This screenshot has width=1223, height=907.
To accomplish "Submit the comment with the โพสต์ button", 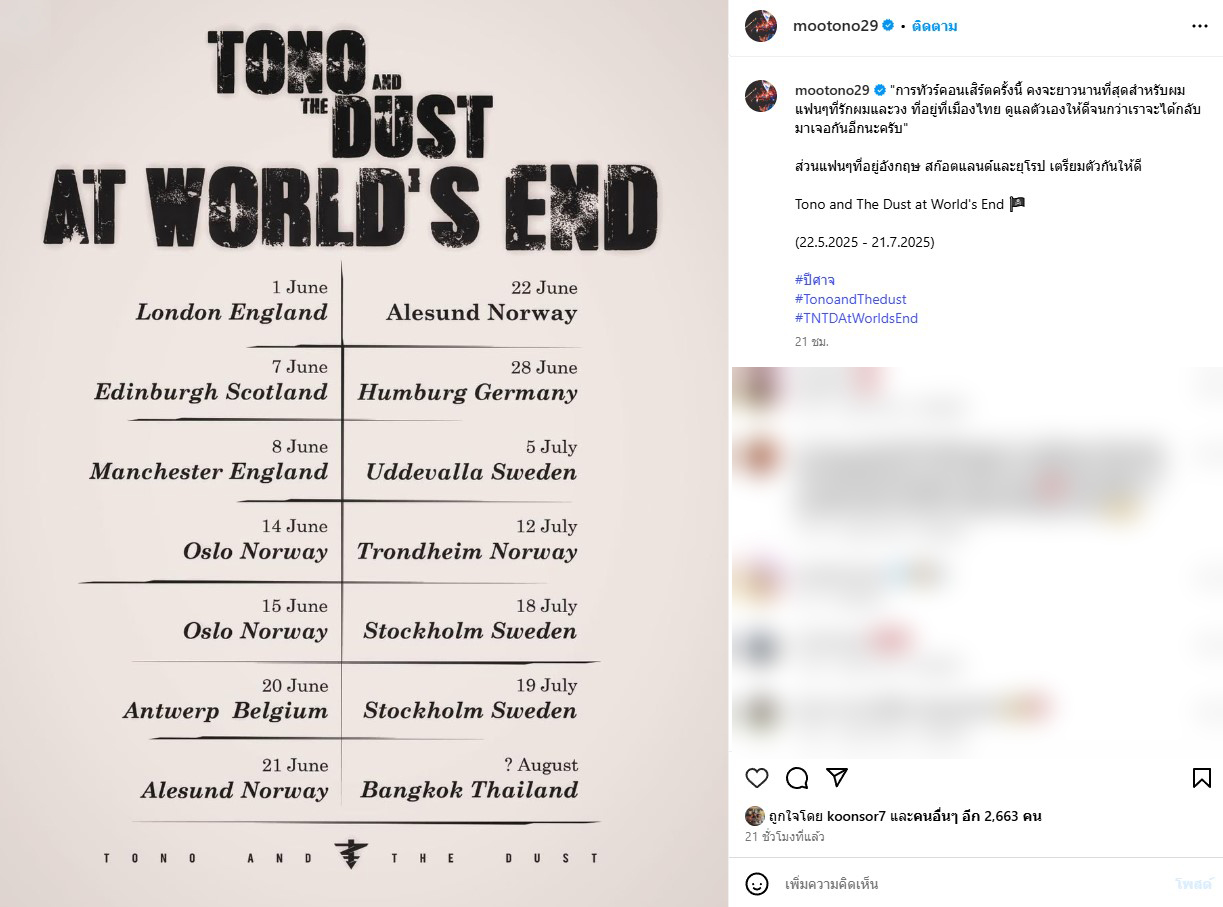I will point(1192,884).
